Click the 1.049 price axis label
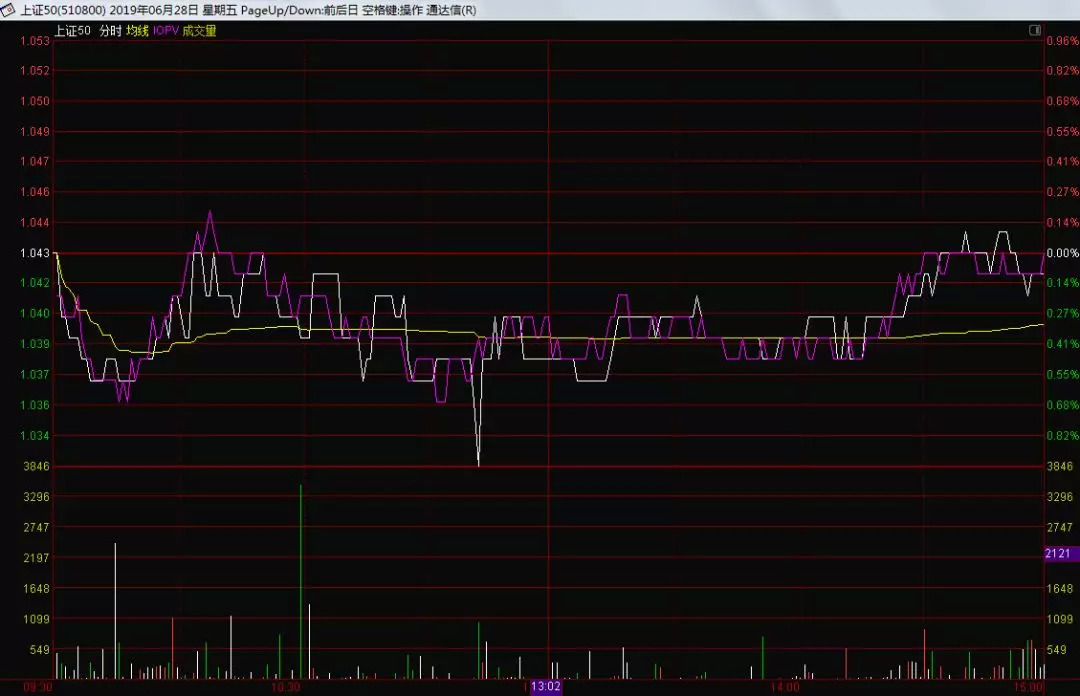 [35, 132]
